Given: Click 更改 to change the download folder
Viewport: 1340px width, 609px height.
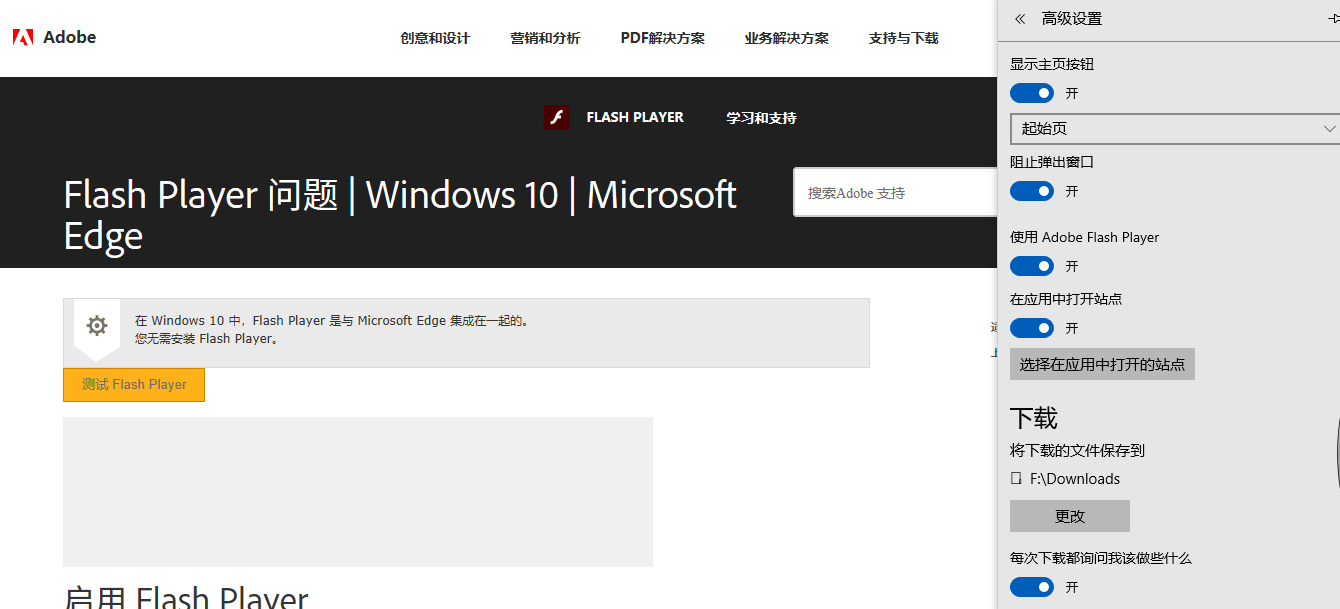Looking at the screenshot, I should (1070, 516).
